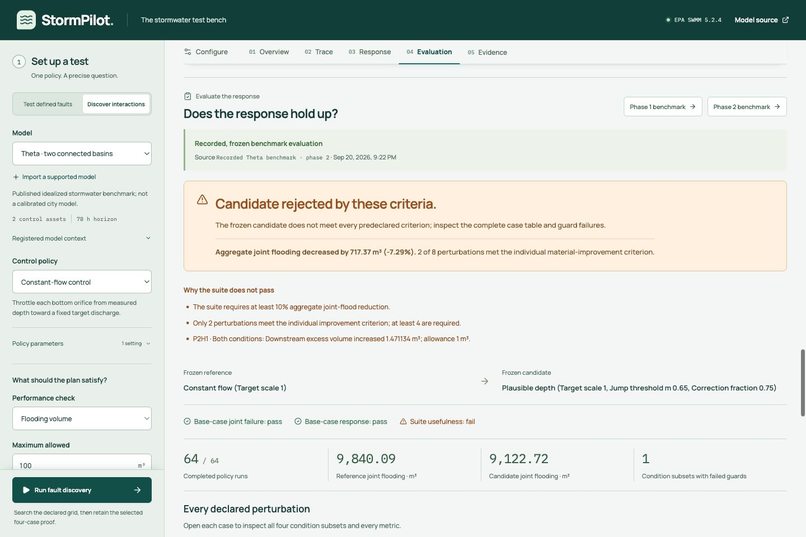Click the arrow on Phase 1 benchmark

click(x=692, y=107)
